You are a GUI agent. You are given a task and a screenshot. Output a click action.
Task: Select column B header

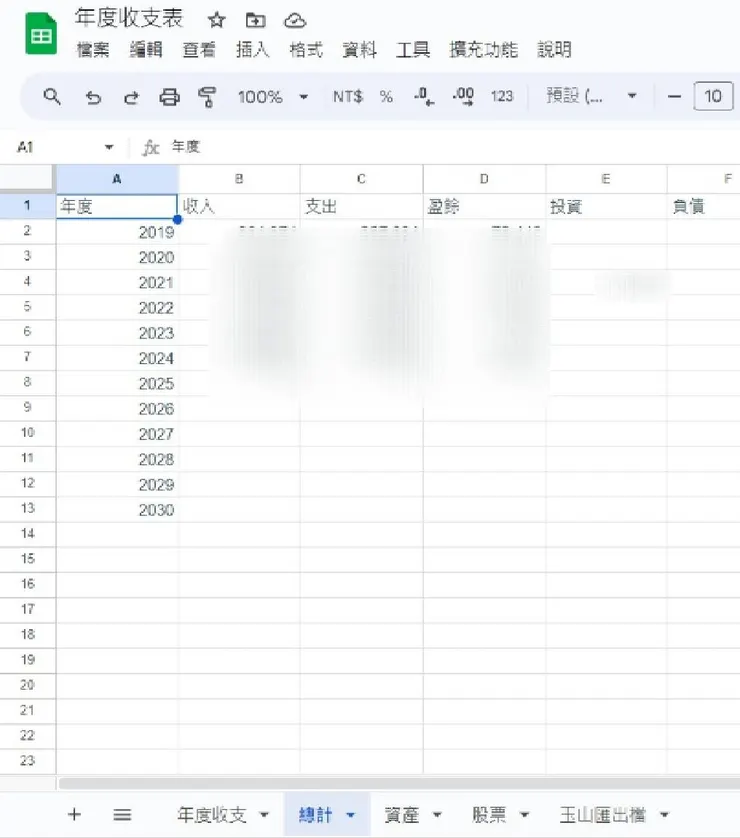239,179
